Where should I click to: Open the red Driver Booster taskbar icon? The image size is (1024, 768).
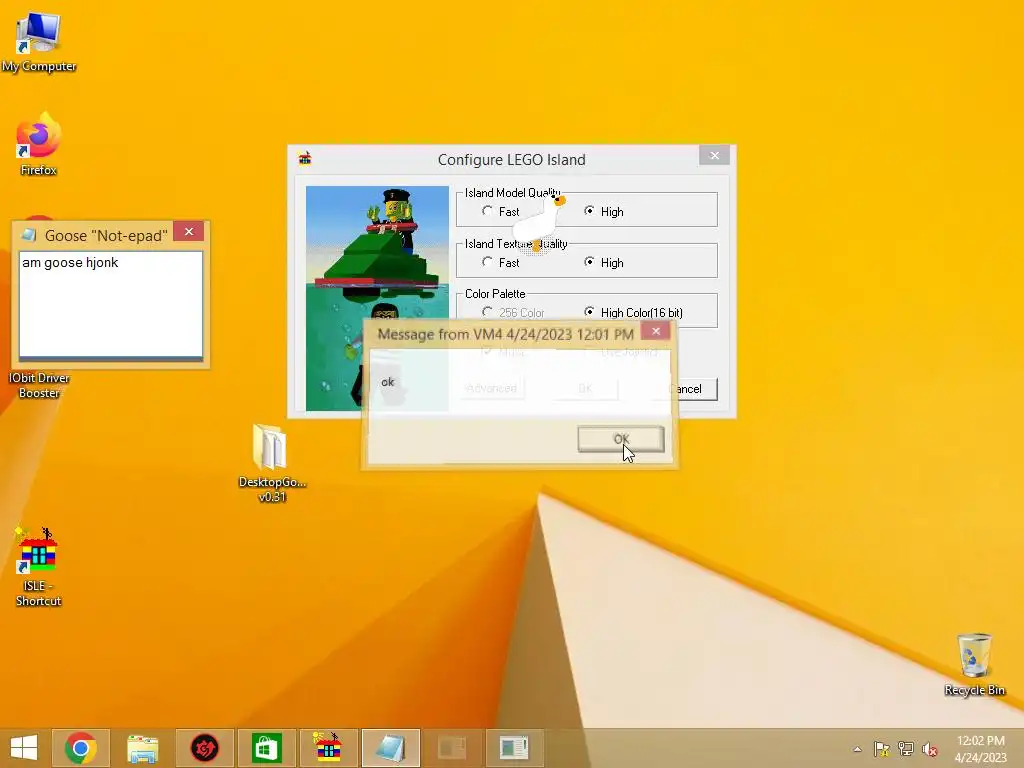tap(204, 748)
